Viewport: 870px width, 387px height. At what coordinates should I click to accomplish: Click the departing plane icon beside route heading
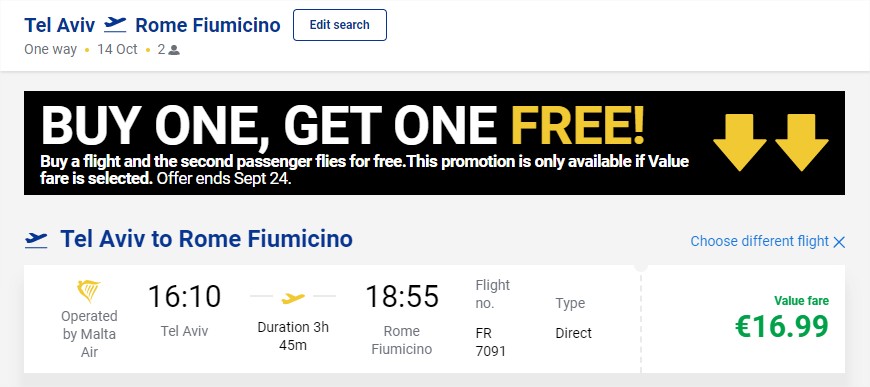[x=37, y=239]
